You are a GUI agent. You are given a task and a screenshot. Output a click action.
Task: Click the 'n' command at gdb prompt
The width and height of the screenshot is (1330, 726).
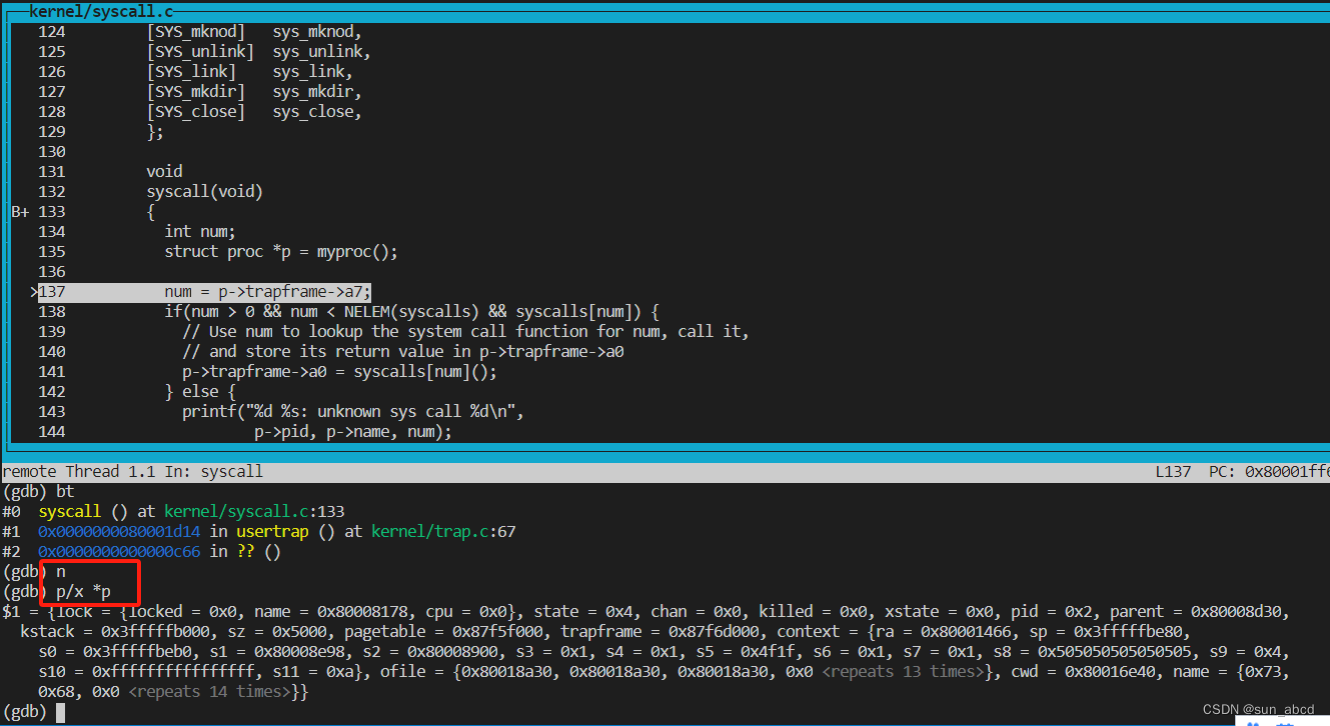coord(60,571)
